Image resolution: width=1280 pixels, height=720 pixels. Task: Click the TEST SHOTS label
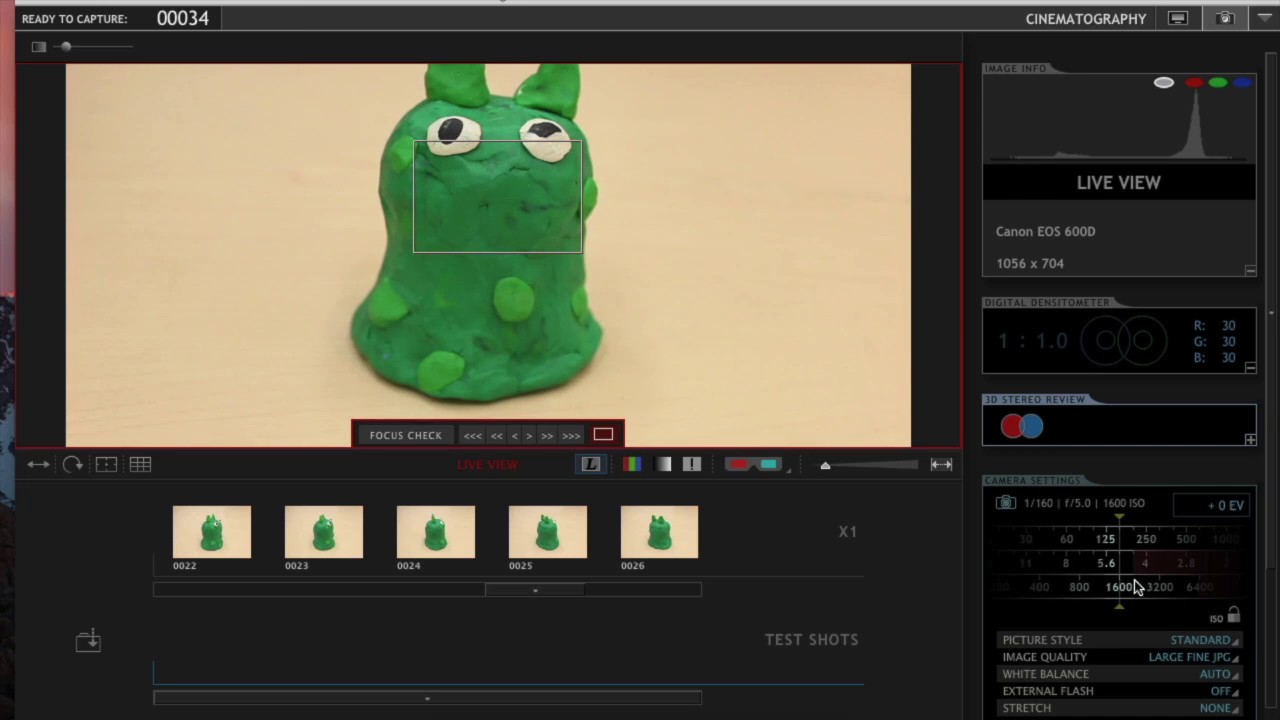[811, 640]
